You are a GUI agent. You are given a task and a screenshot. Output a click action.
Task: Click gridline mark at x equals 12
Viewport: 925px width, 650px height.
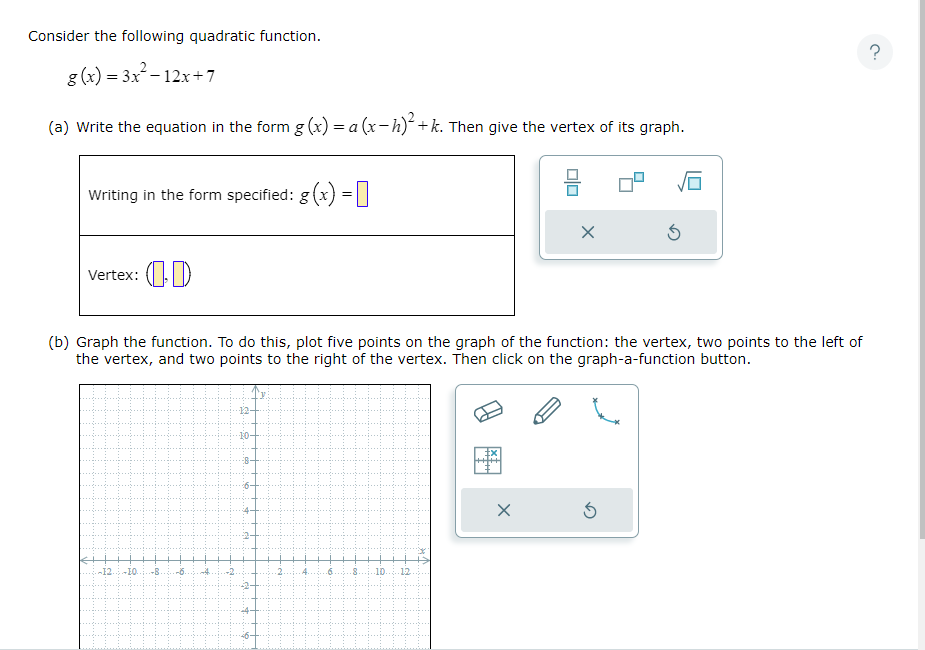pos(404,560)
